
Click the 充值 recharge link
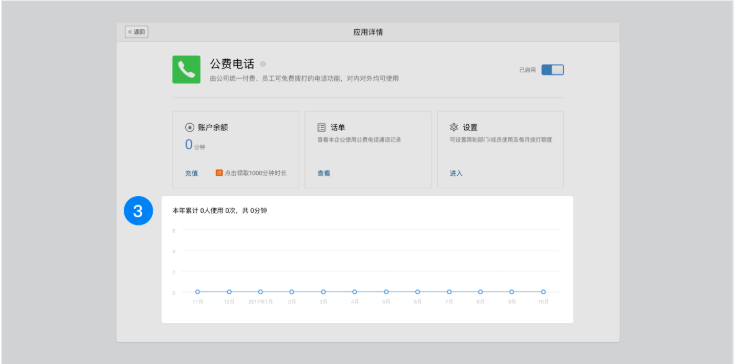[191, 173]
